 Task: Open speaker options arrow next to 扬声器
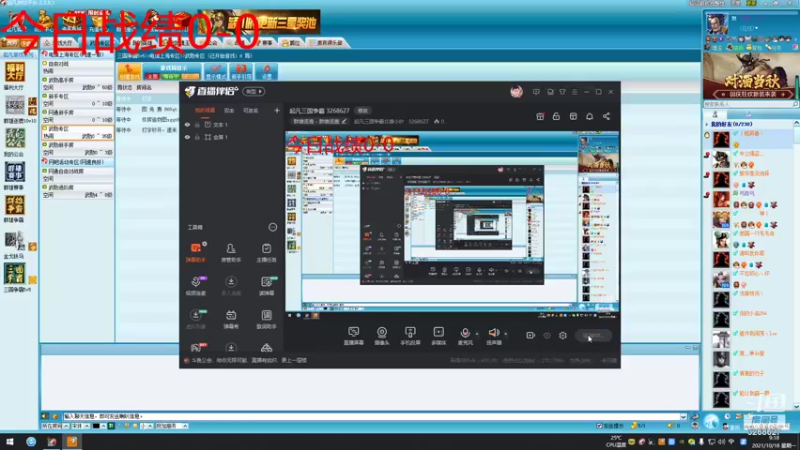(x=506, y=334)
